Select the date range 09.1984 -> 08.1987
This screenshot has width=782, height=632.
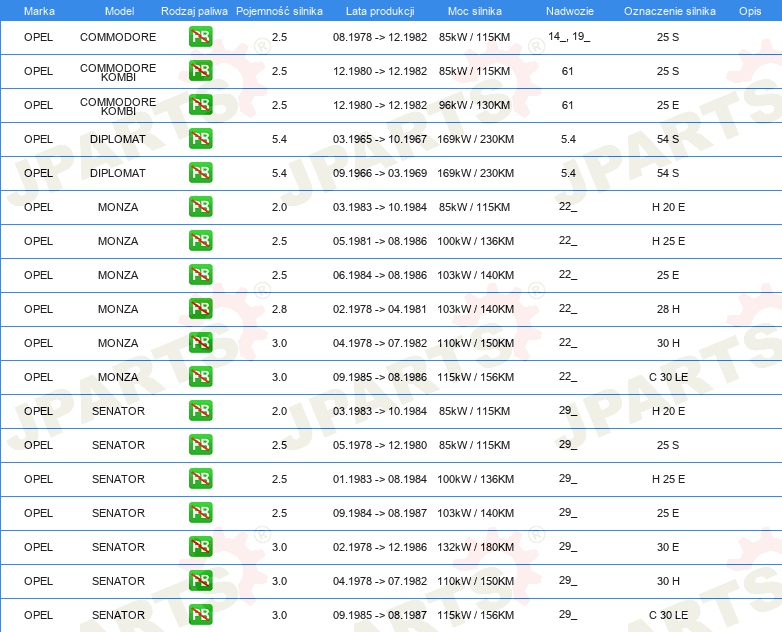(380, 513)
